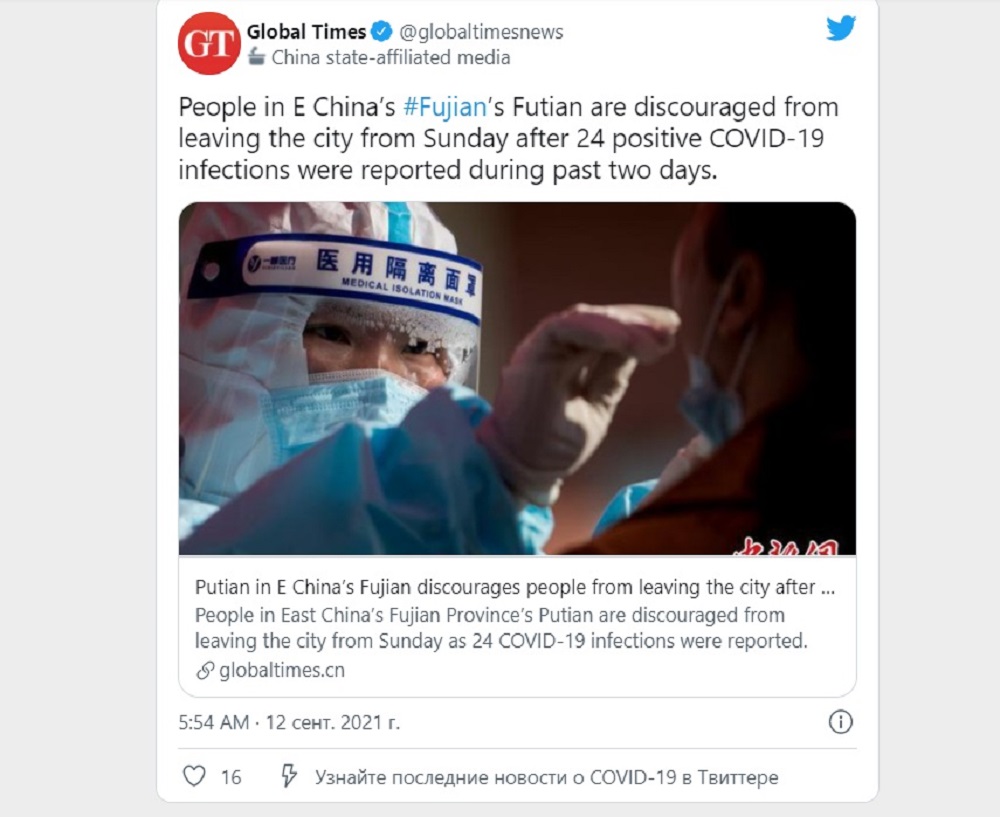The height and width of the screenshot is (817, 1000).
Task: Open the medical worker article photo
Action: (517, 378)
